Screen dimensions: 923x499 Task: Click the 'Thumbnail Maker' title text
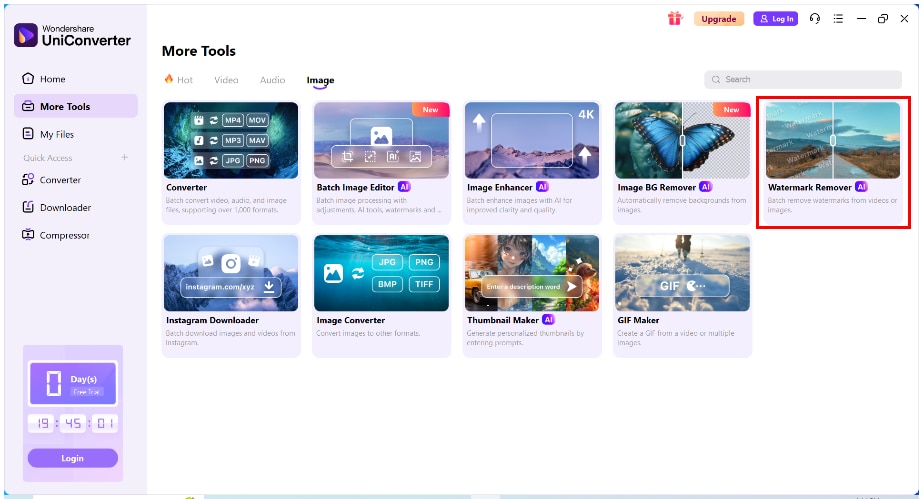click(x=503, y=320)
